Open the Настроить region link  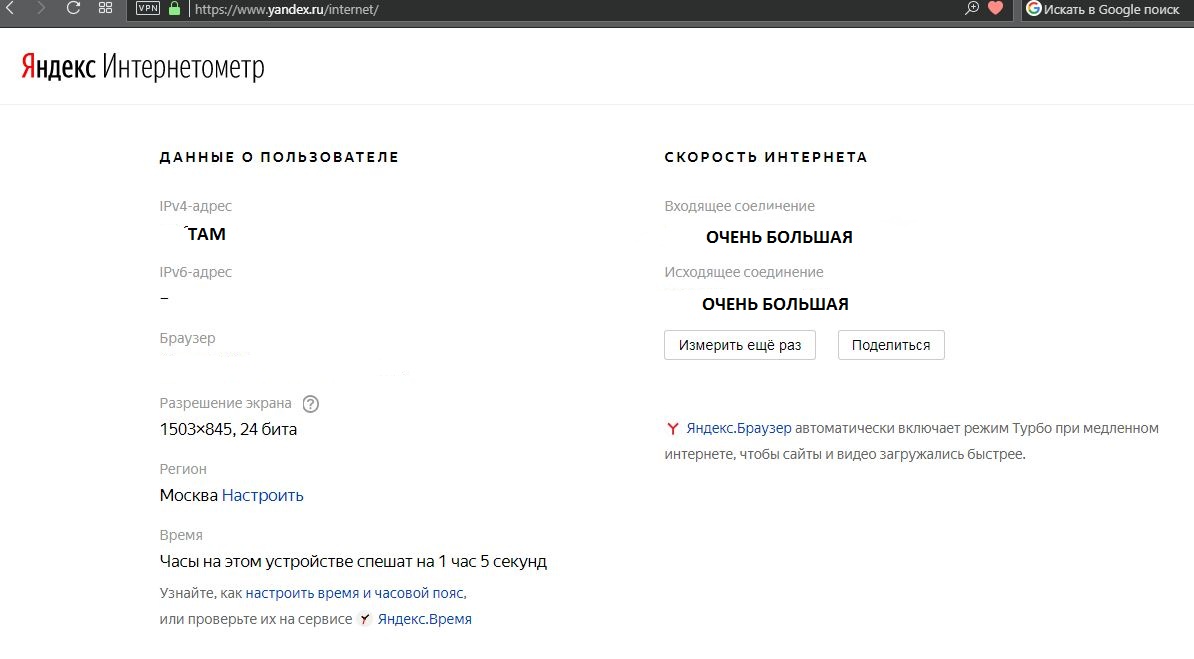tap(263, 496)
